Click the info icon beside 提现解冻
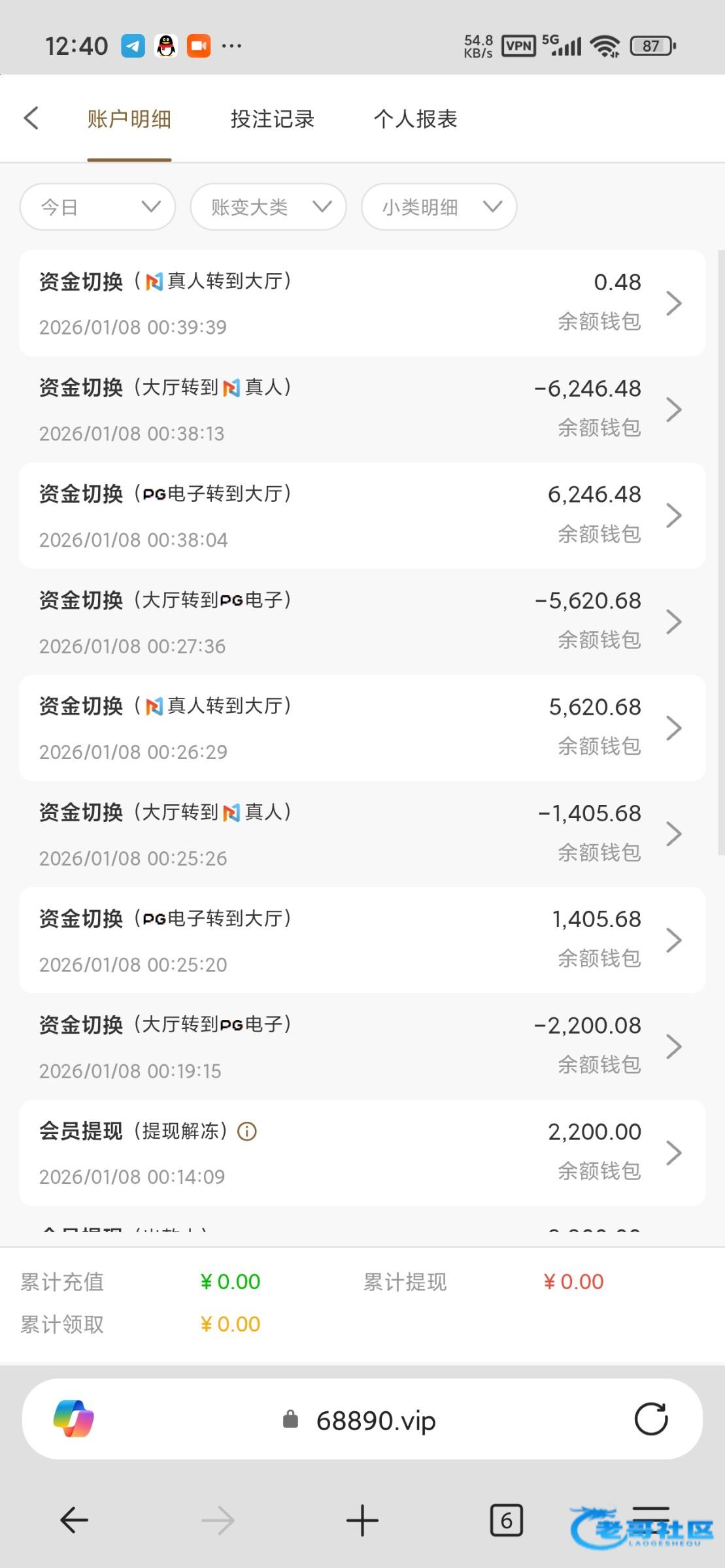The height and width of the screenshot is (1568, 725). 247,1131
